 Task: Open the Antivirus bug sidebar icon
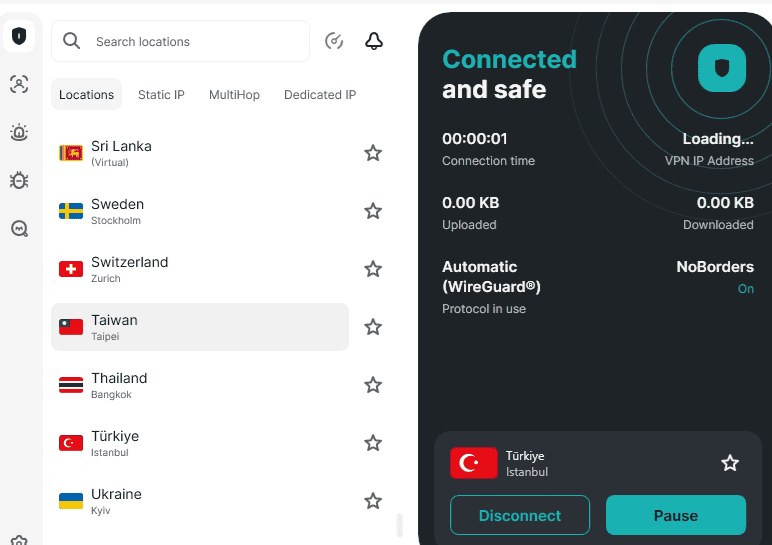18,180
